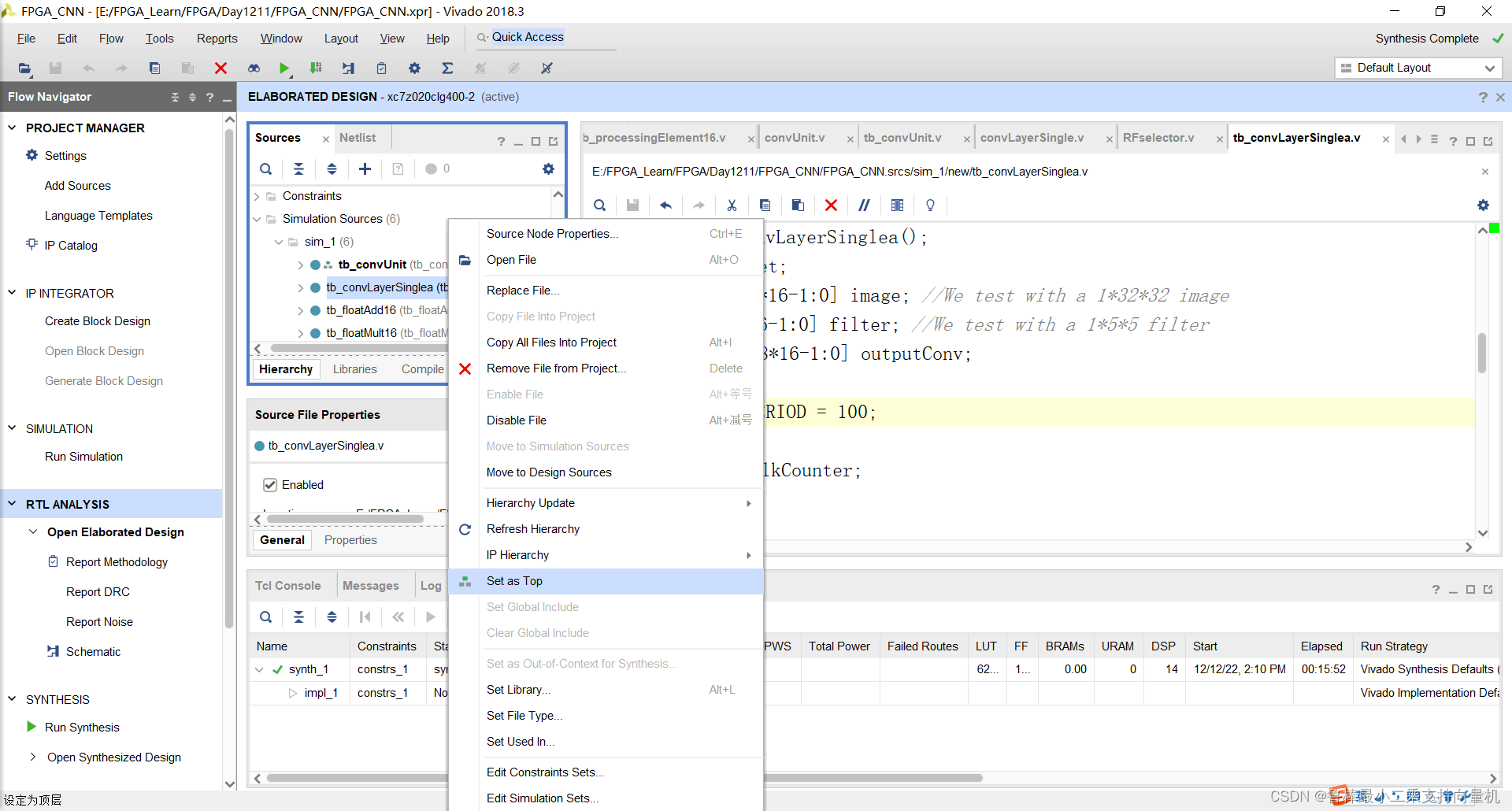
Task: Open the Hierarchy Update submenu
Action: click(606, 503)
